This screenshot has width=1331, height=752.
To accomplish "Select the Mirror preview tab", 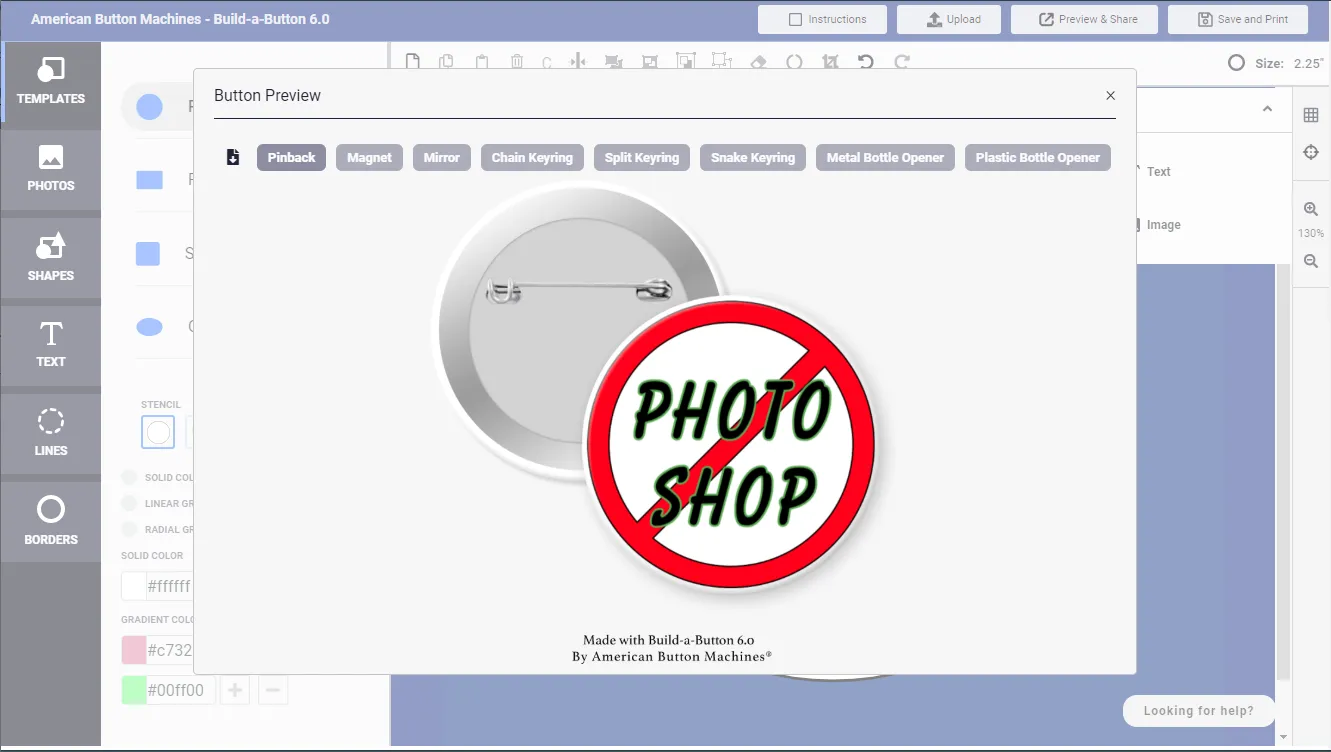I will (441, 158).
